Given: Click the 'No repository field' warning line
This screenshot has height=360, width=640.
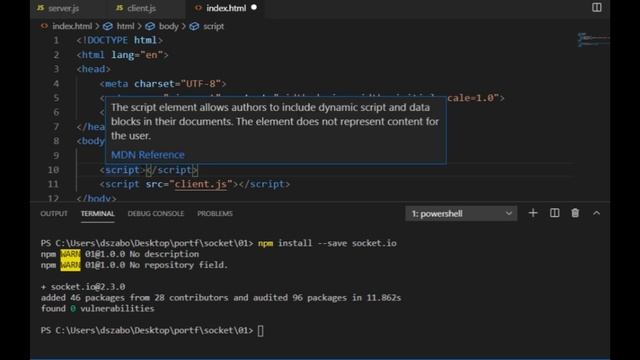Looking at the screenshot, I should pyautogui.click(x=134, y=265).
